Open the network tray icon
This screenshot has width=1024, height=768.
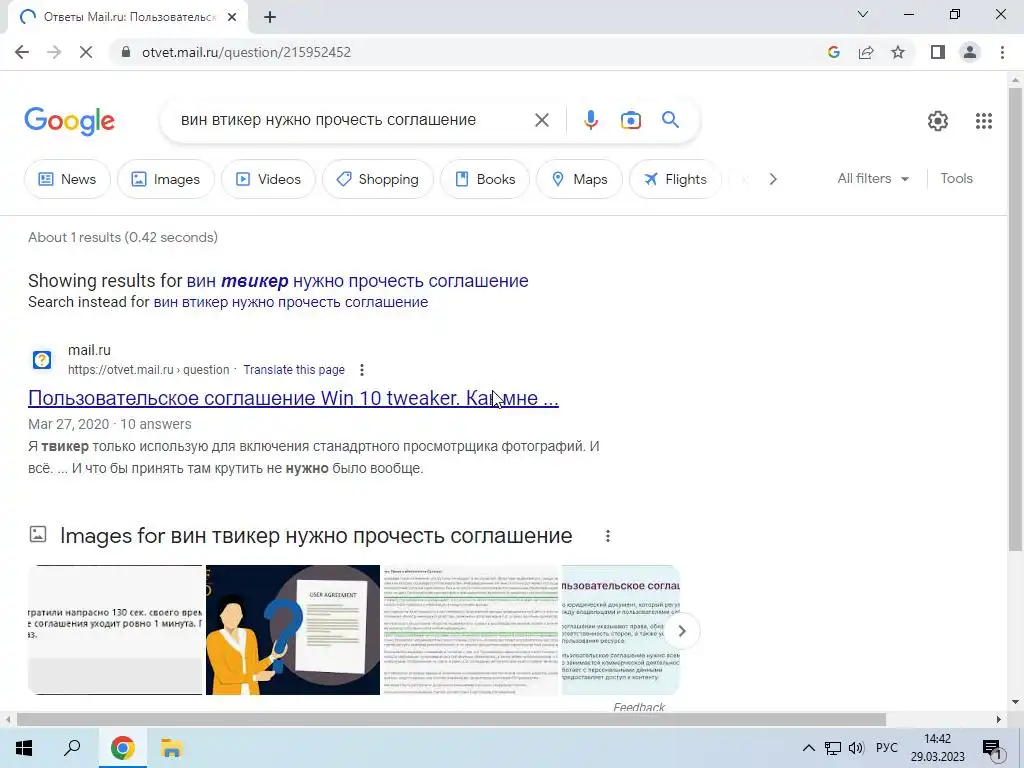[833, 748]
